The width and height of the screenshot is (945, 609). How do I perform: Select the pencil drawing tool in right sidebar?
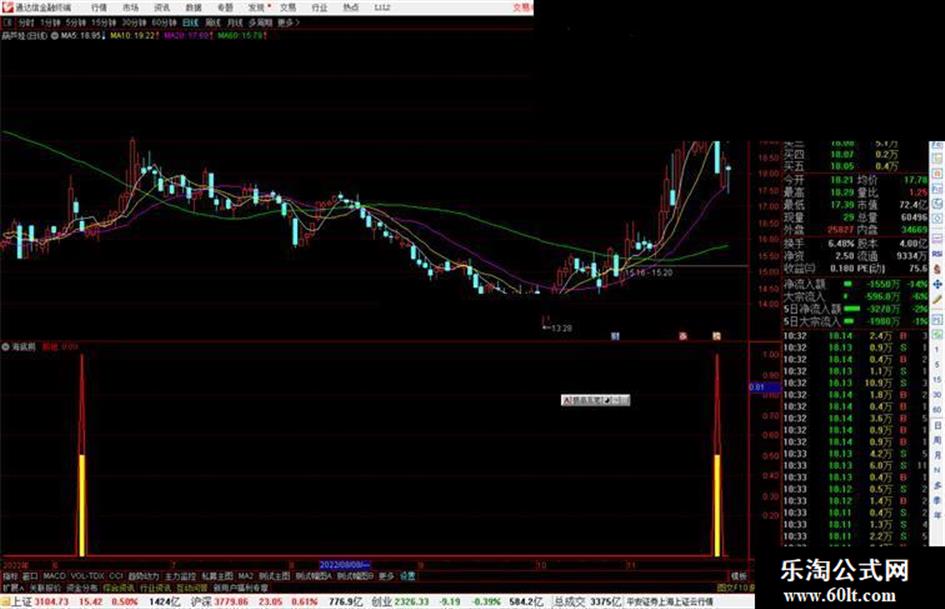(x=937, y=300)
